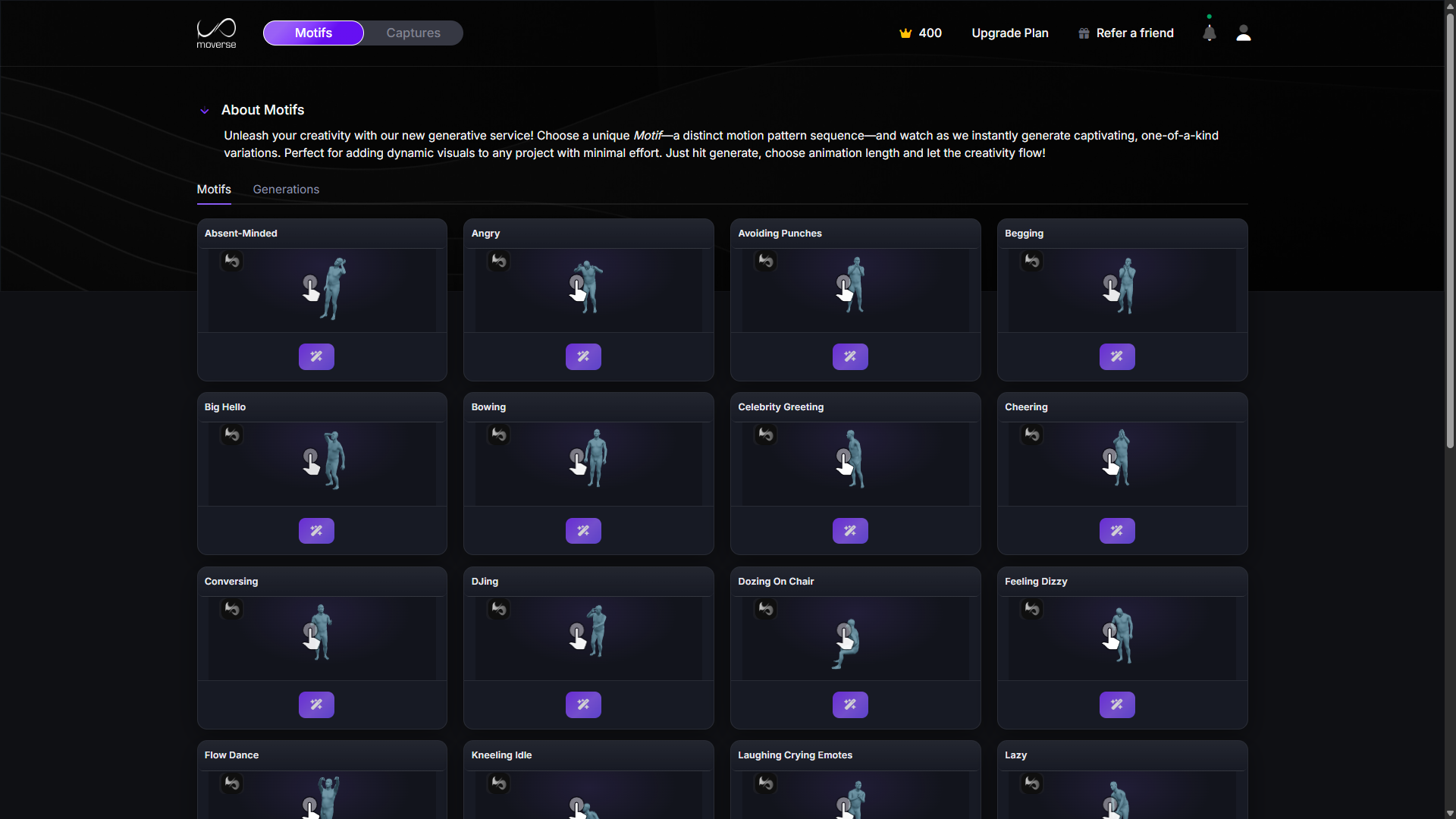Click the reset-view icon on Absent-Minded preview
Image resolution: width=1456 pixels, height=819 pixels.
point(232,261)
